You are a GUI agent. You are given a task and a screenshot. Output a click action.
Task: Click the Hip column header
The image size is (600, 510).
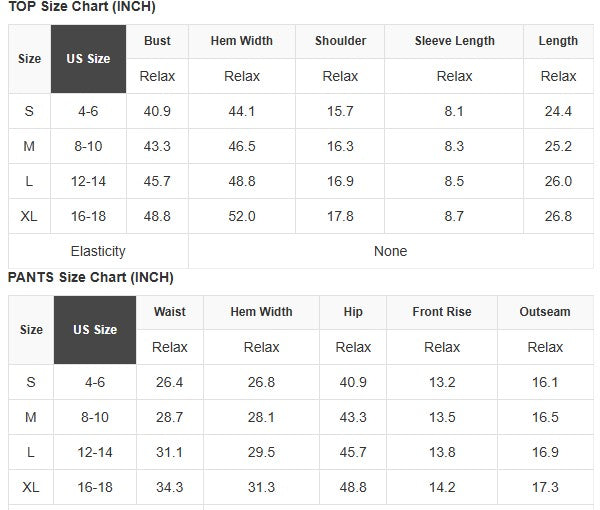coord(353,312)
